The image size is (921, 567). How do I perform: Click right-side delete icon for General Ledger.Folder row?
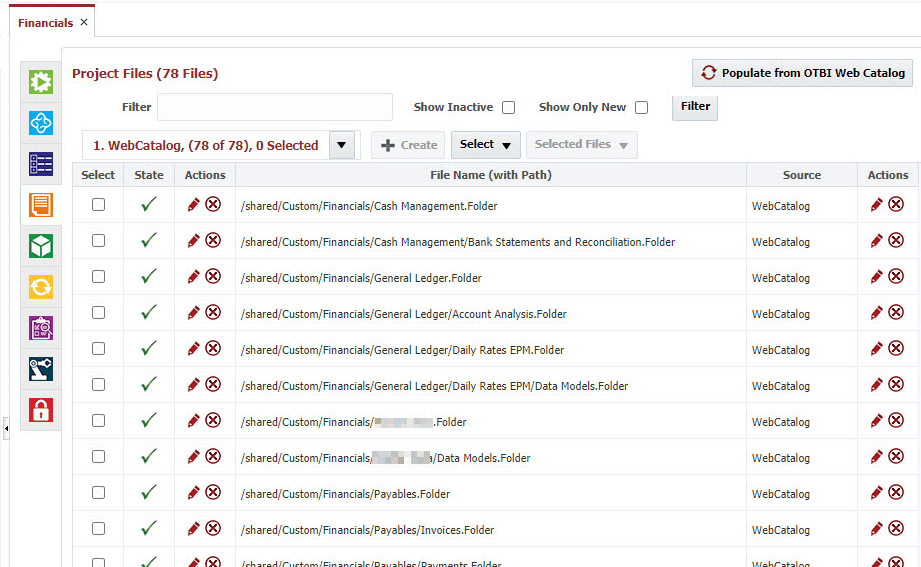[896, 276]
